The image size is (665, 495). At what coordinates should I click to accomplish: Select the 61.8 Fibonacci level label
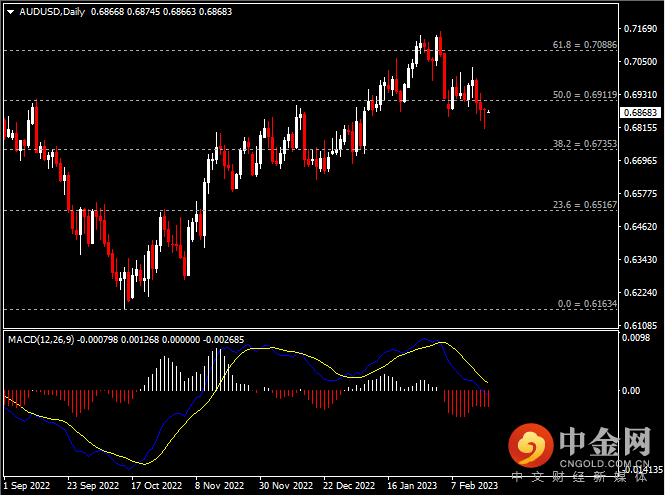point(585,45)
